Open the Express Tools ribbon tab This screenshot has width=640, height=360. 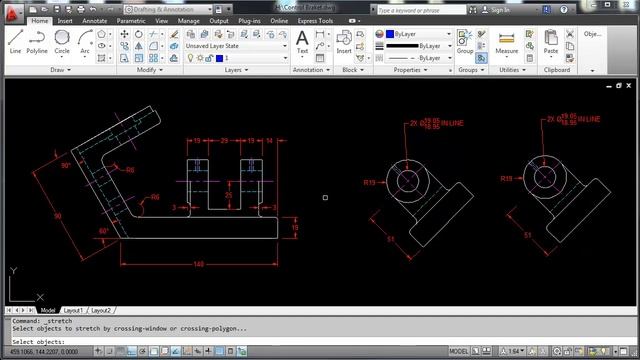click(x=315, y=21)
